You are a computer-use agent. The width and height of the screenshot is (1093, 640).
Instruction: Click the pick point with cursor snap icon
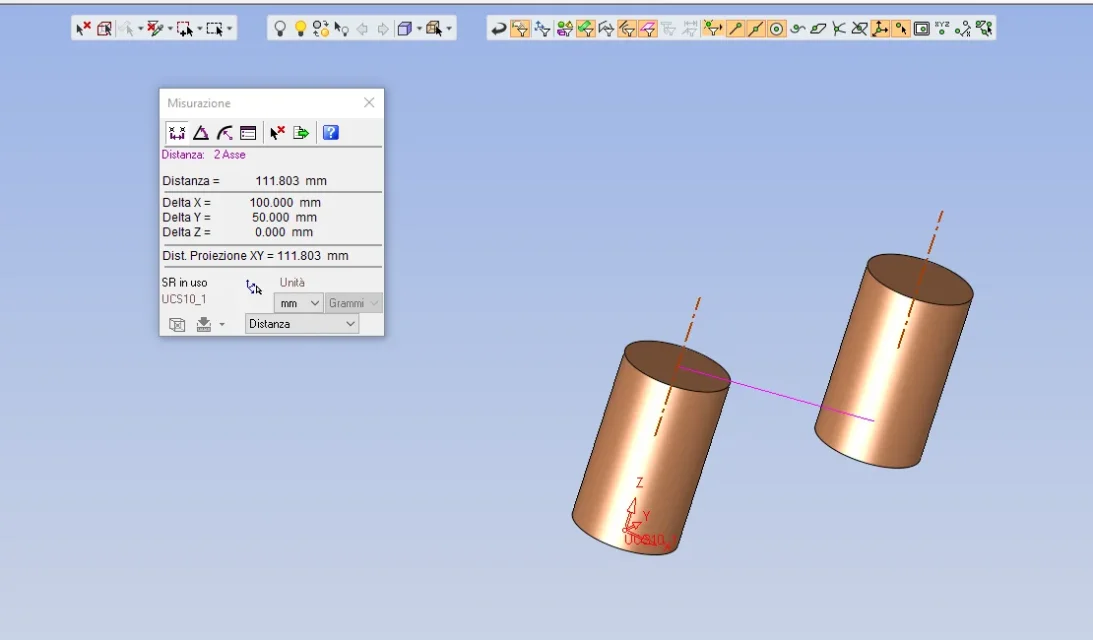point(901,29)
